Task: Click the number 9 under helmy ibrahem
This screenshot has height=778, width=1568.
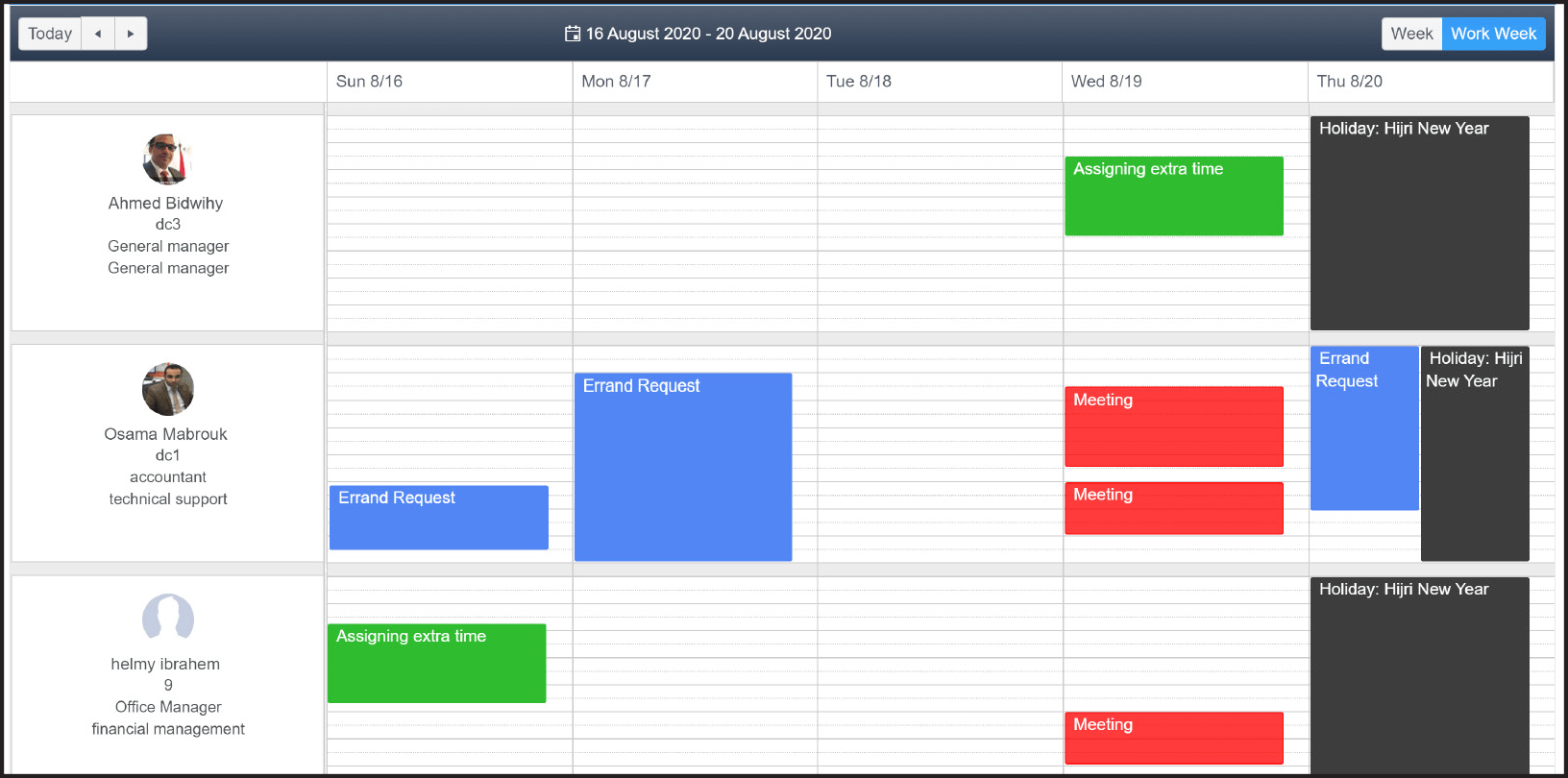Action: point(168,685)
